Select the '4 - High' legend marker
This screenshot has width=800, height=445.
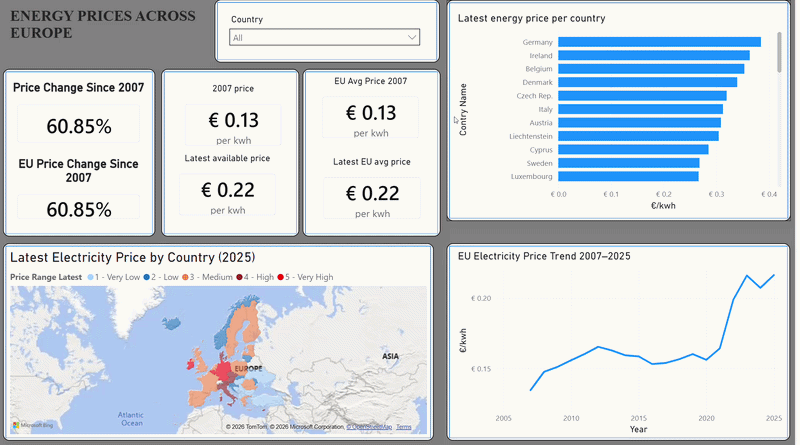point(239,277)
